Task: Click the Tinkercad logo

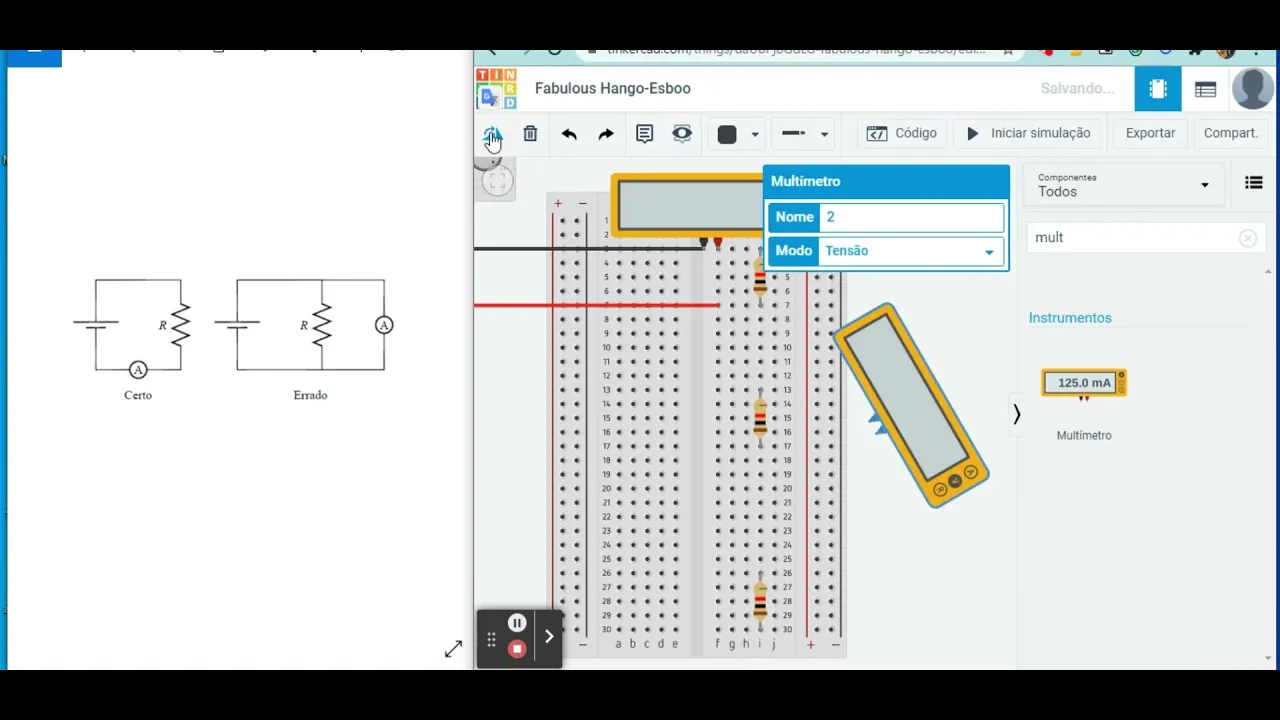Action: pyautogui.click(x=496, y=88)
